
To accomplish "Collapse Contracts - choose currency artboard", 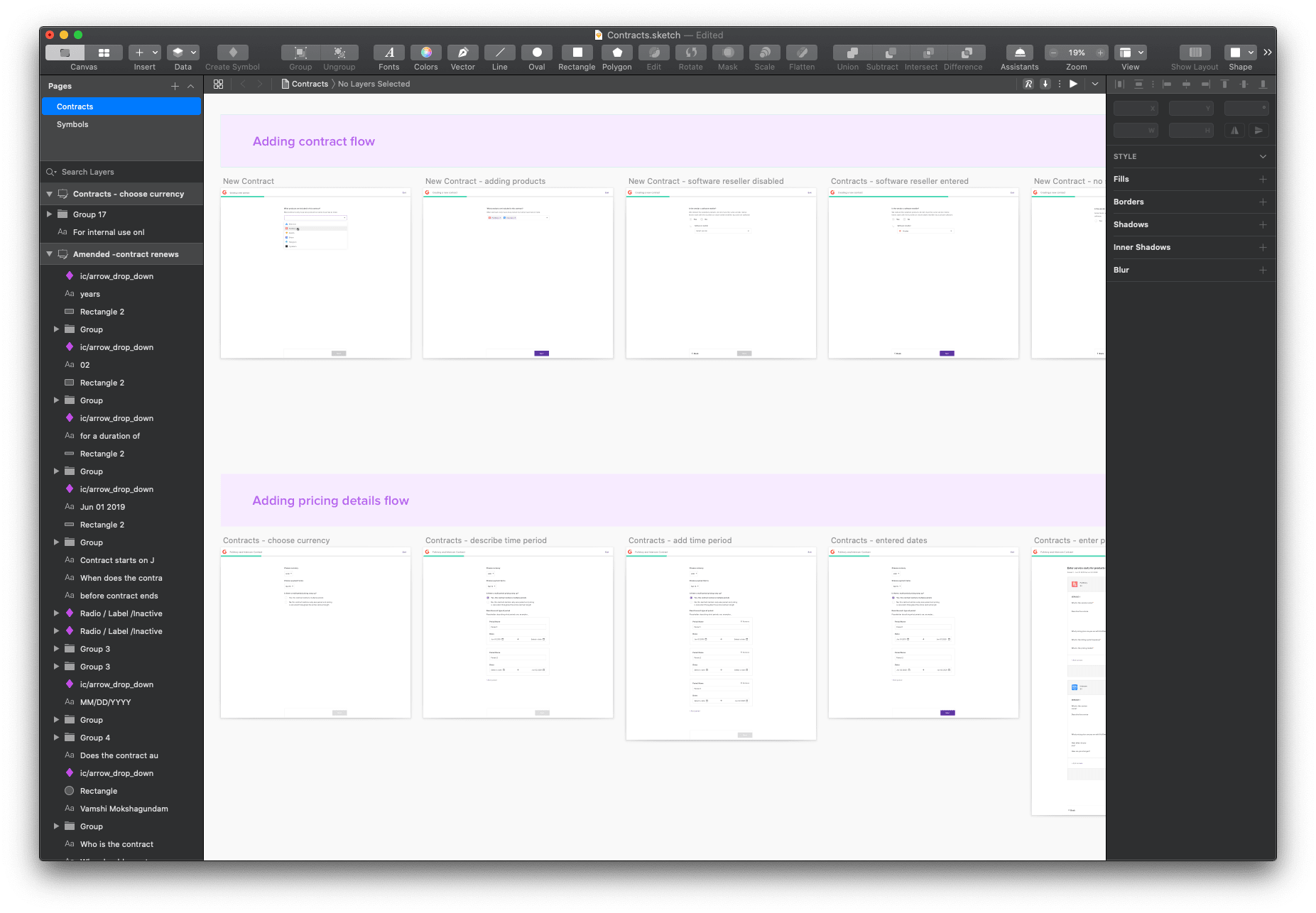I will [x=50, y=194].
